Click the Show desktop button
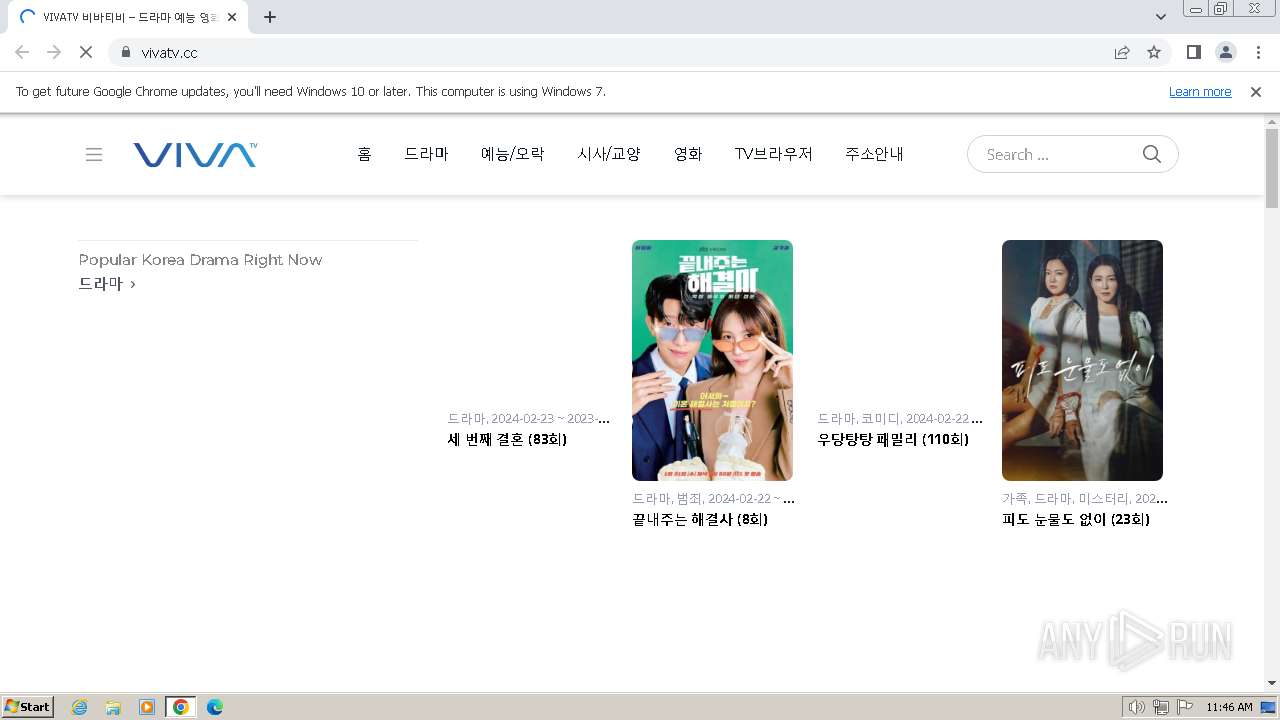 pos(1270,707)
